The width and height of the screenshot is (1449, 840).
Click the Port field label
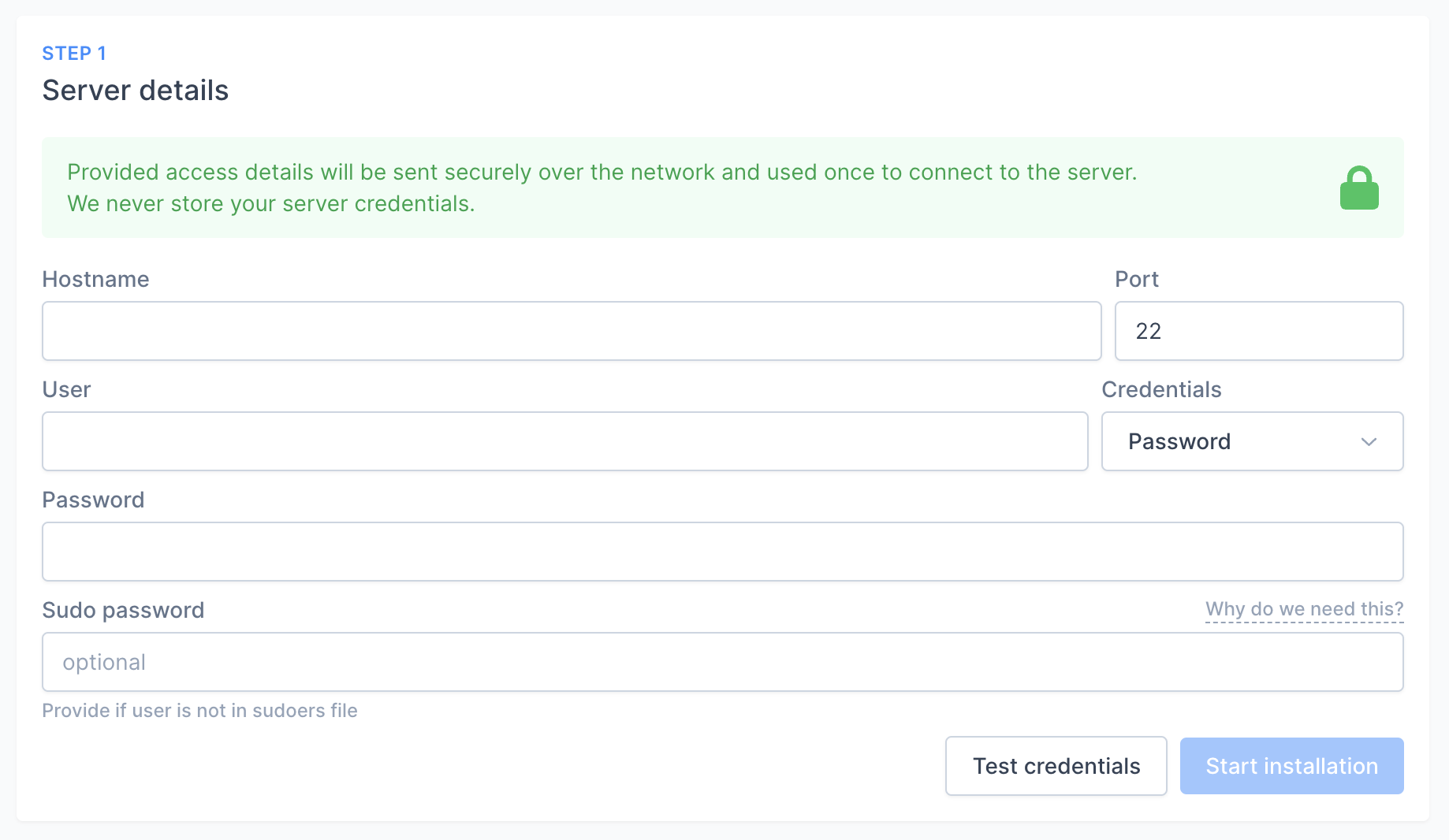coord(1136,279)
